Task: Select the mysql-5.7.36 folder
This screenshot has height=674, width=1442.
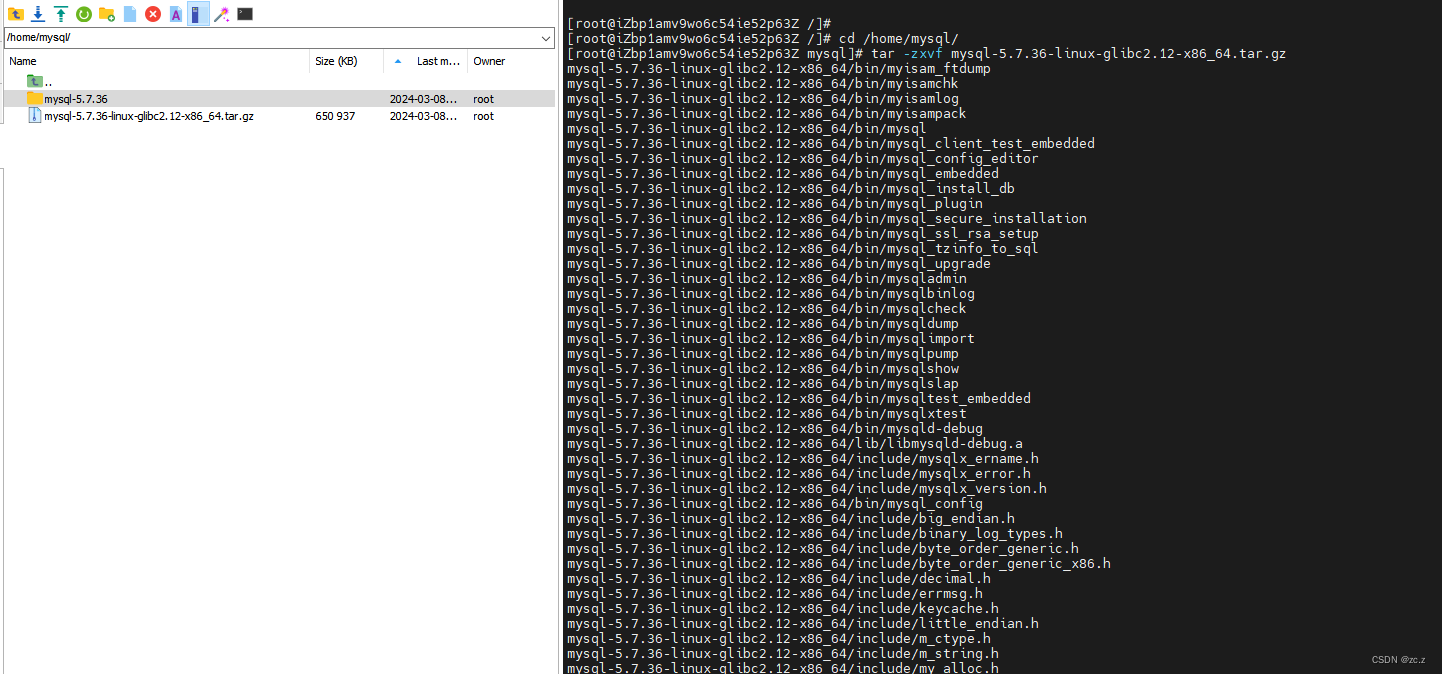Action: point(279,99)
